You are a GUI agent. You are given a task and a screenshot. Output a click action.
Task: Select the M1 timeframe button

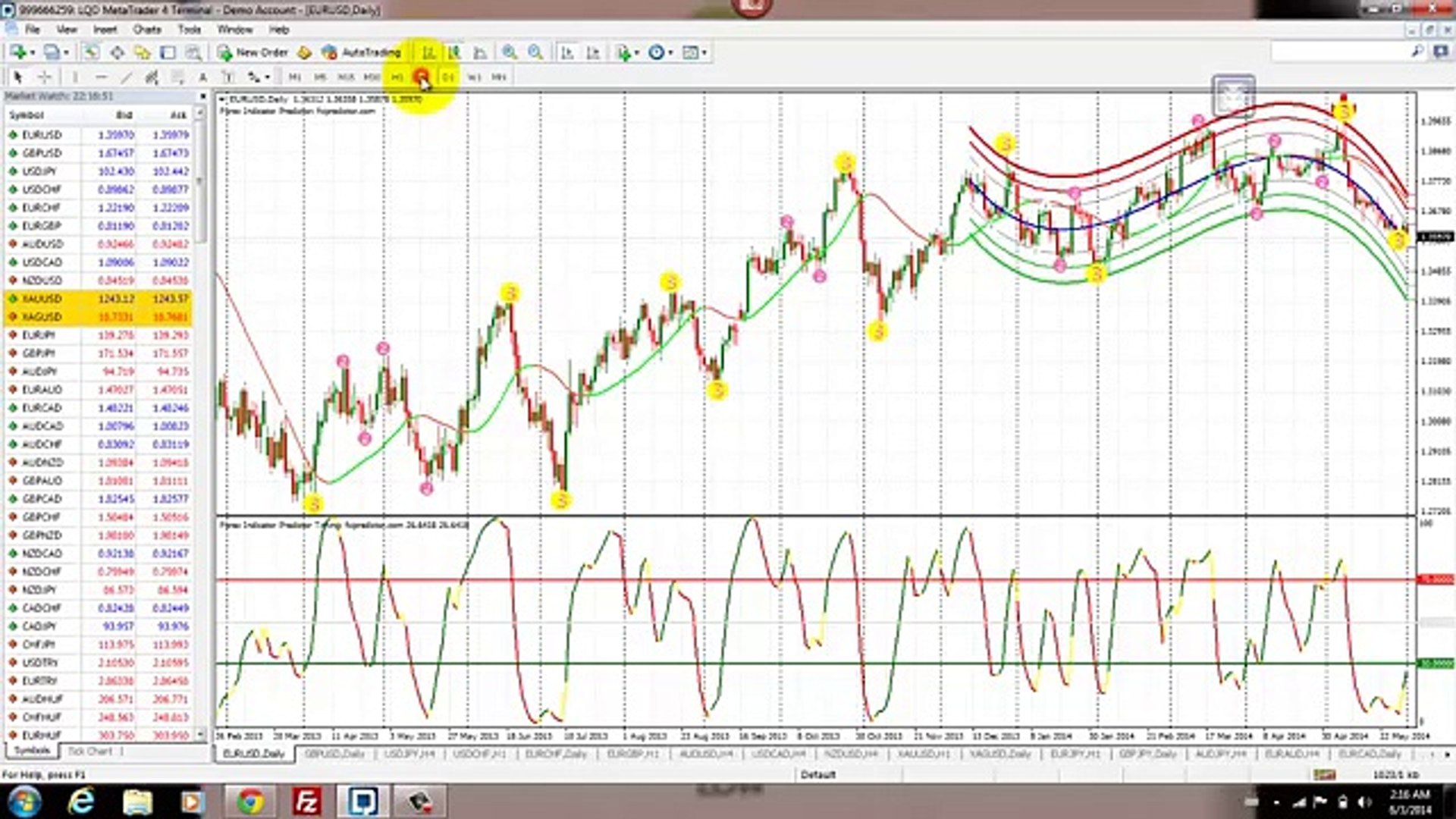pos(294,77)
